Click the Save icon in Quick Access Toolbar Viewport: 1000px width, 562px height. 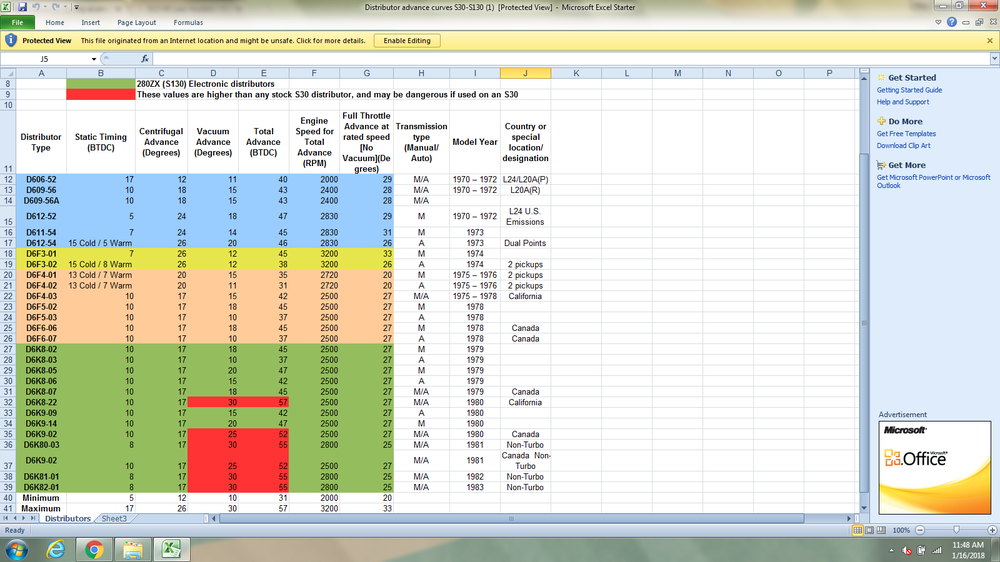pos(22,7)
